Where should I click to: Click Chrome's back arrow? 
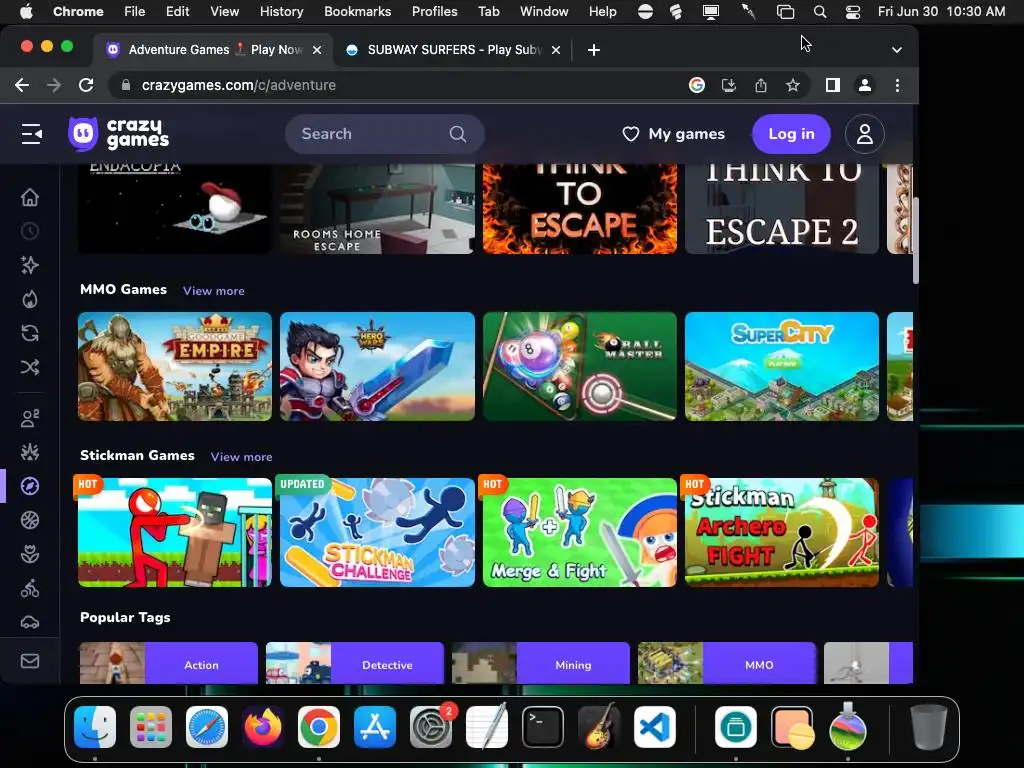pos(22,85)
